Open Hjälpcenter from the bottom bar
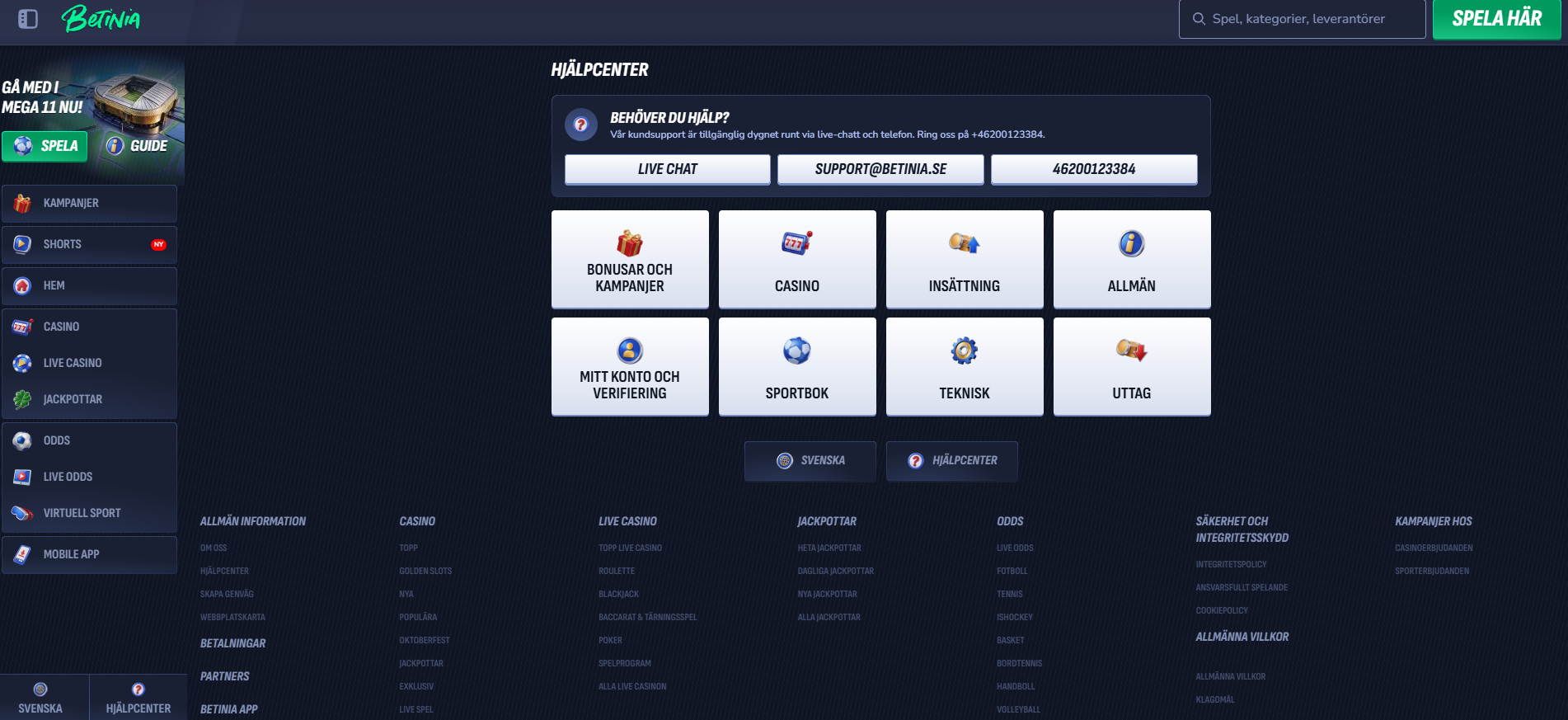This screenshot has width=1568, height=720. pyautogui.click(x=138, y=698)
